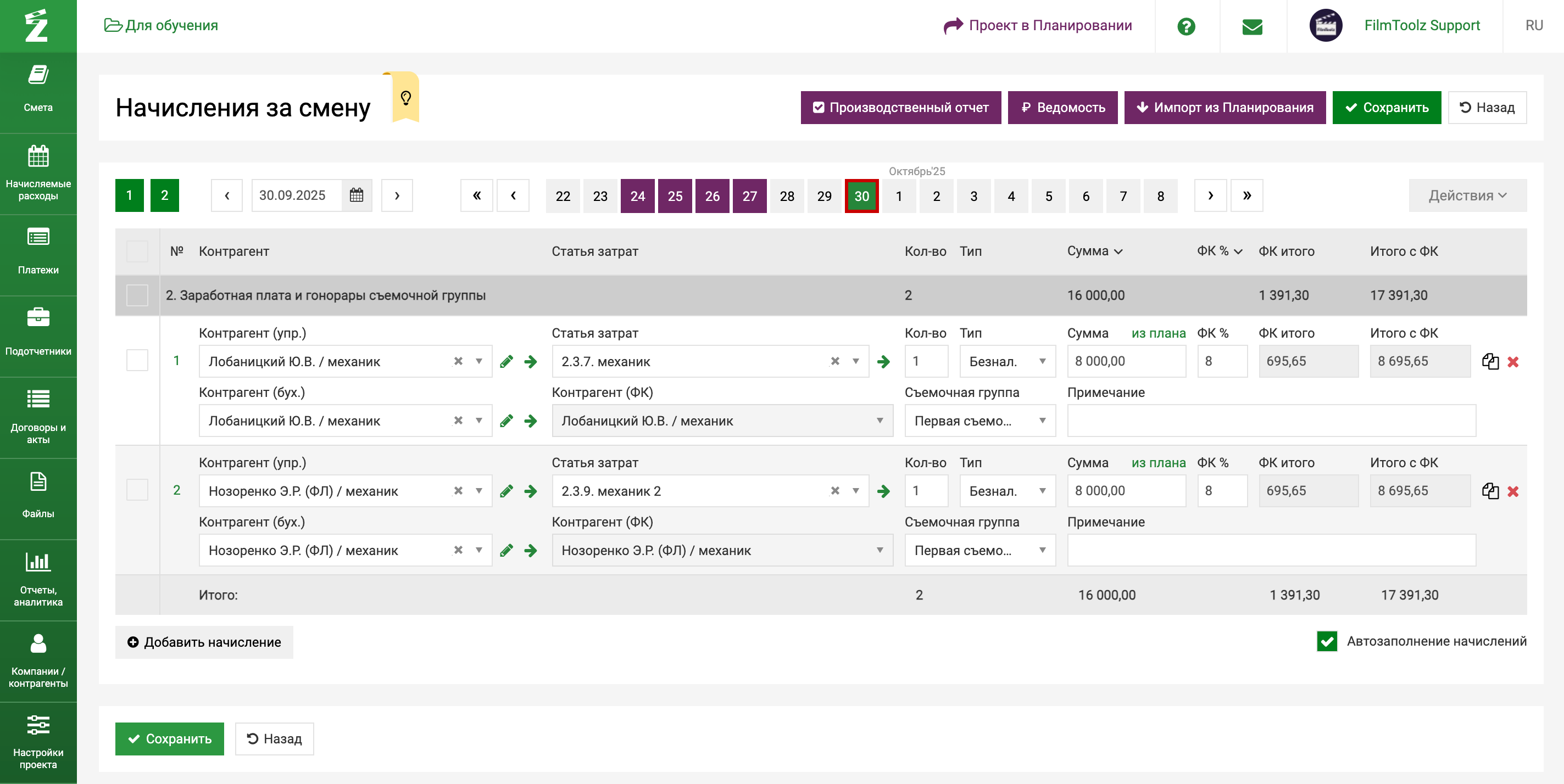Open Отчеты, аналитика in sidebar
Viewport: 1564px width, 784px height.
click(38, 579)
